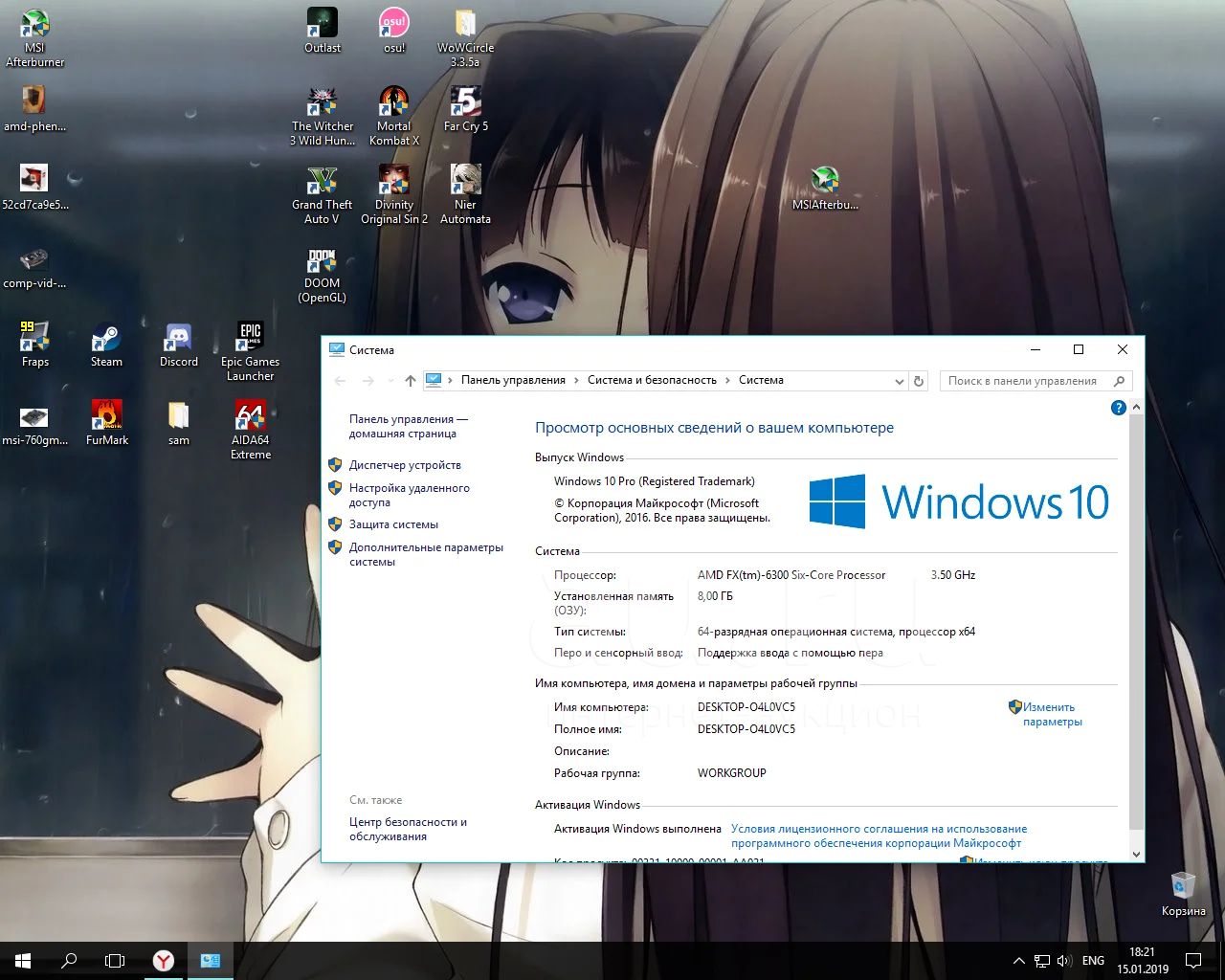
Task: Click the scrollbar up arrow in Система
Action: [1136, 408]
